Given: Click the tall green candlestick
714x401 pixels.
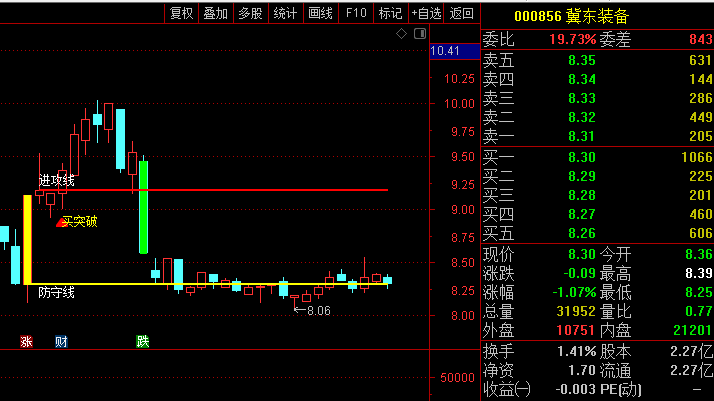Looking at the screenshot, I should 143,207.
